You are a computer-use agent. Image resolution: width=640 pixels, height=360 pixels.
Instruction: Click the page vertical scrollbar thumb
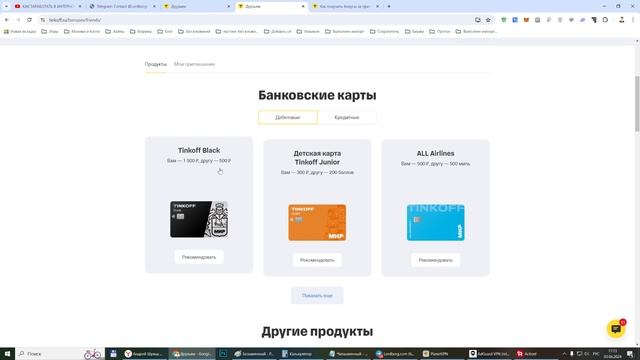pyautogui.click(x=637, y=104)
